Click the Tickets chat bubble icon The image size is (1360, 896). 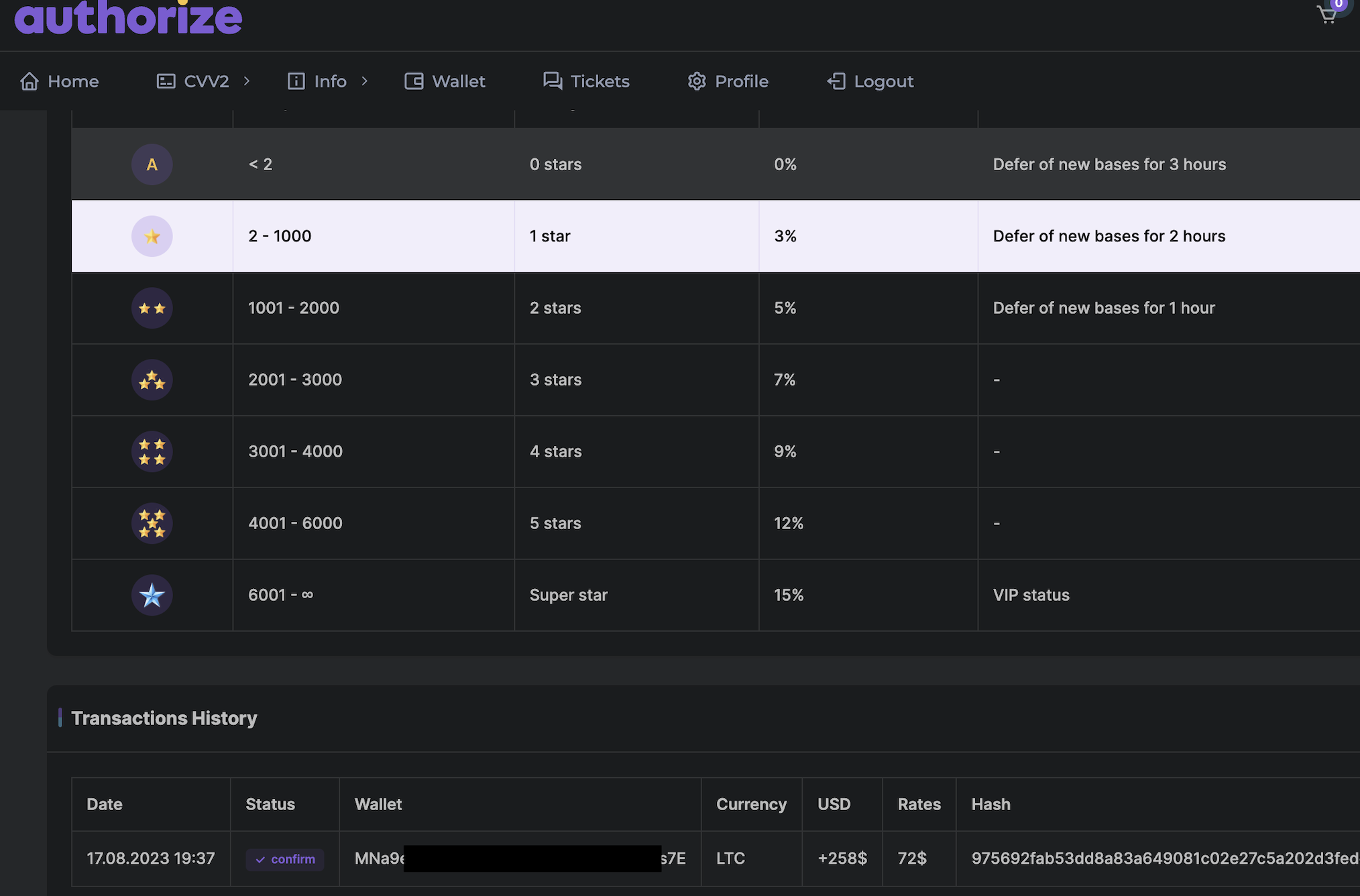click(553, 81)
